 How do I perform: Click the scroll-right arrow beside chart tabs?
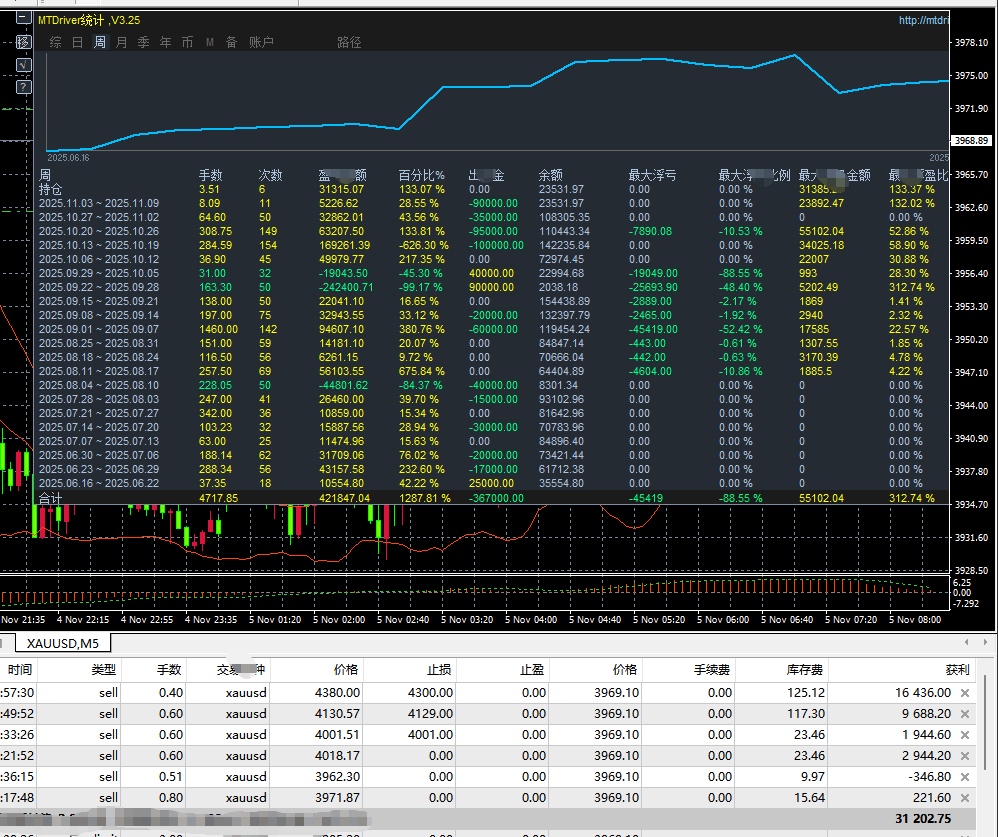[985, 643]
